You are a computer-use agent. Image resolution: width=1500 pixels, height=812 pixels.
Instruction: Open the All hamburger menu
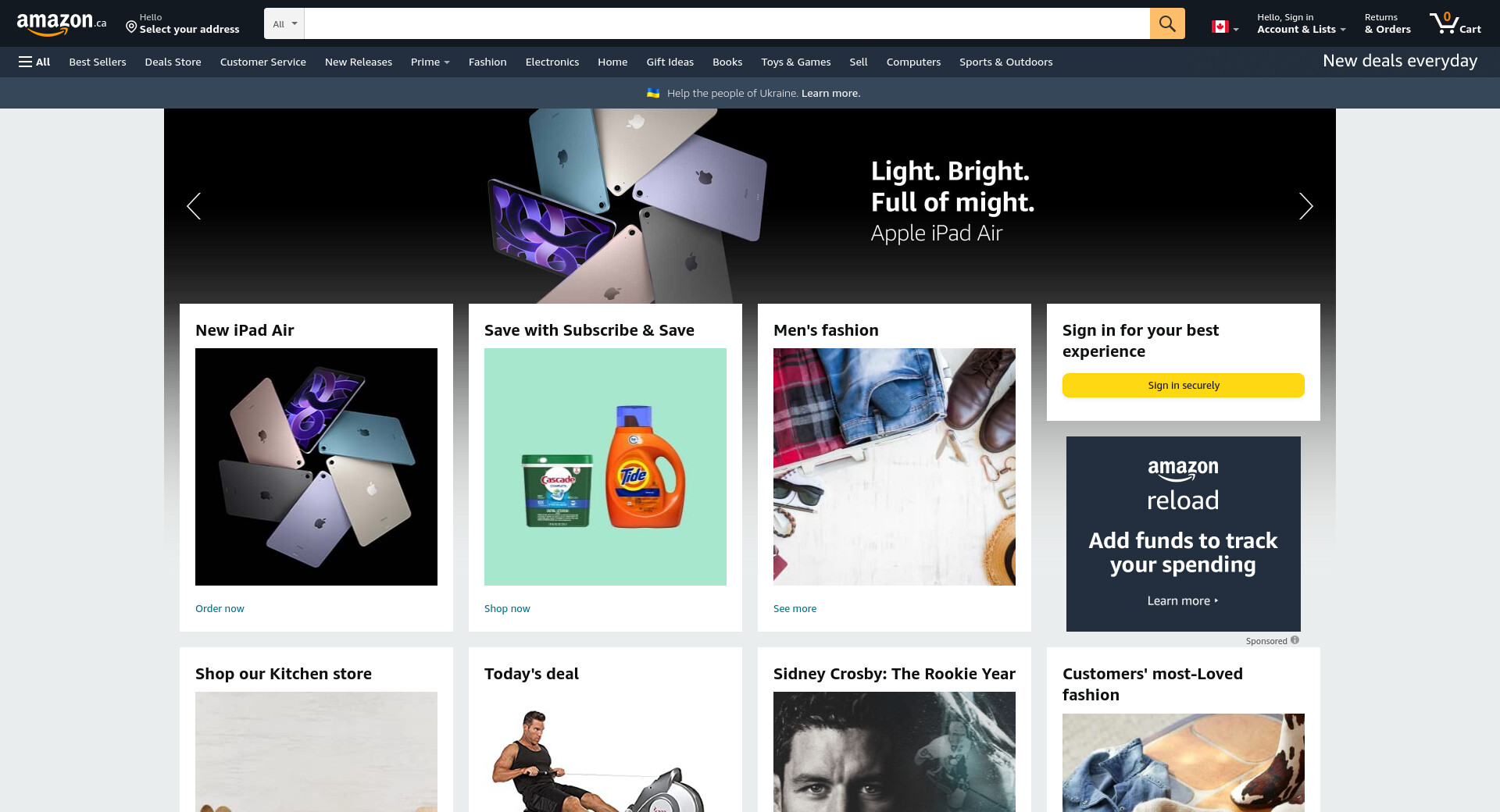(x=34, y=62)
